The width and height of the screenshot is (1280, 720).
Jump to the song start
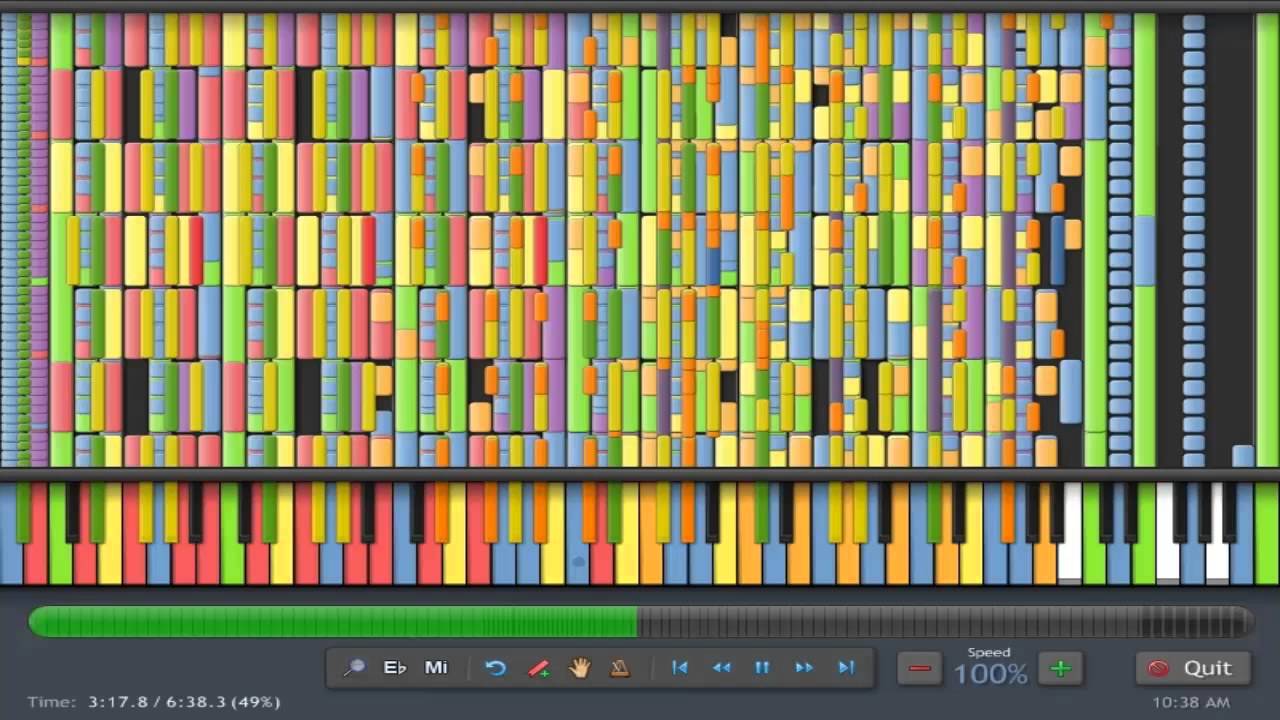click(x=680, y=668)
